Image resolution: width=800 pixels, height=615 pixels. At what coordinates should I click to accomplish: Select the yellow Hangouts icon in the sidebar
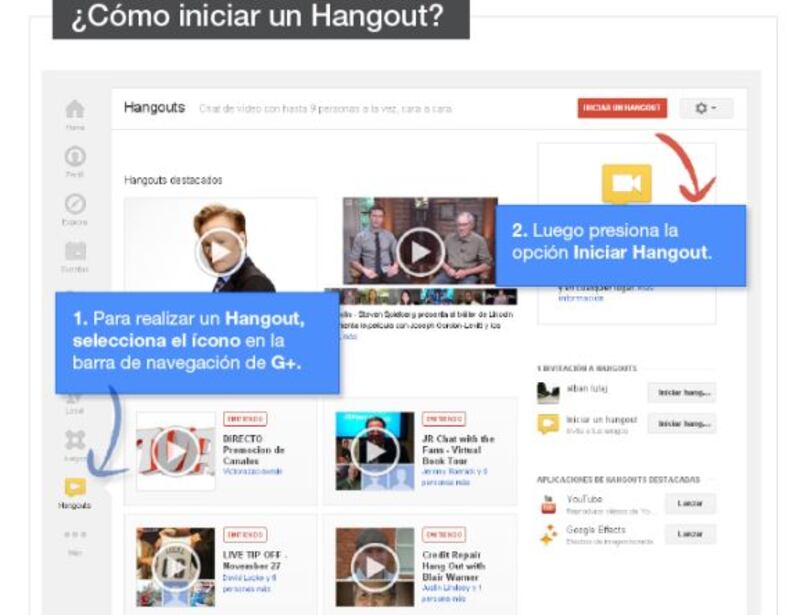(x=75, y=487)
